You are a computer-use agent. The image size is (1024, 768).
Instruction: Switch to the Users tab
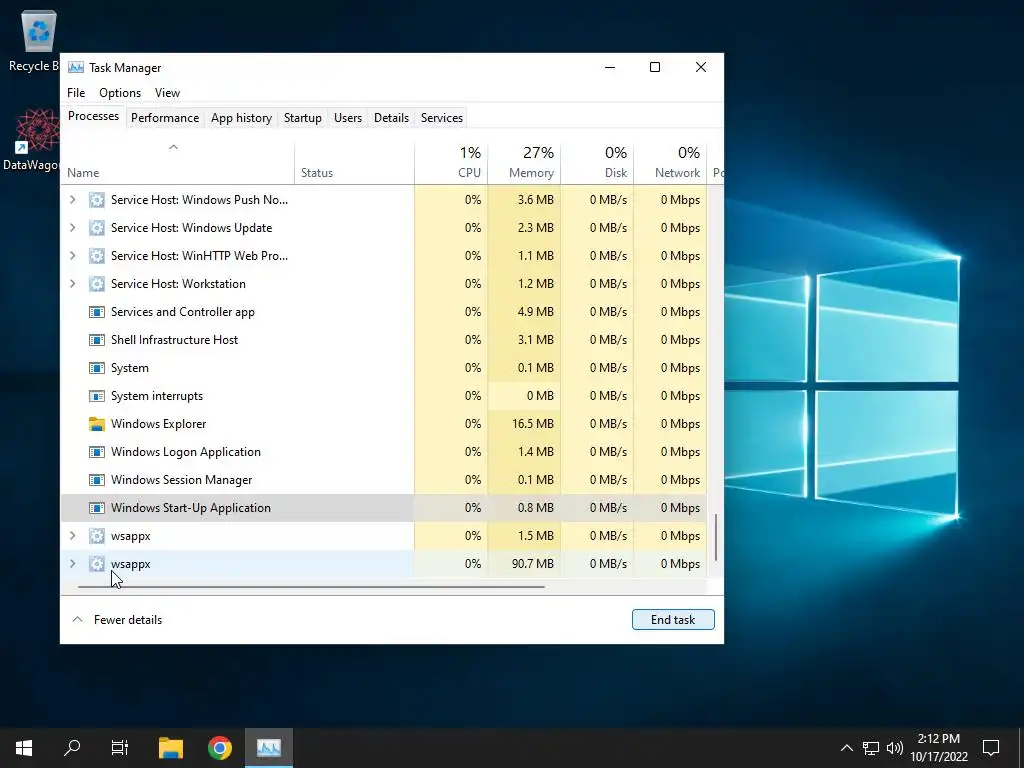[347, 118]
